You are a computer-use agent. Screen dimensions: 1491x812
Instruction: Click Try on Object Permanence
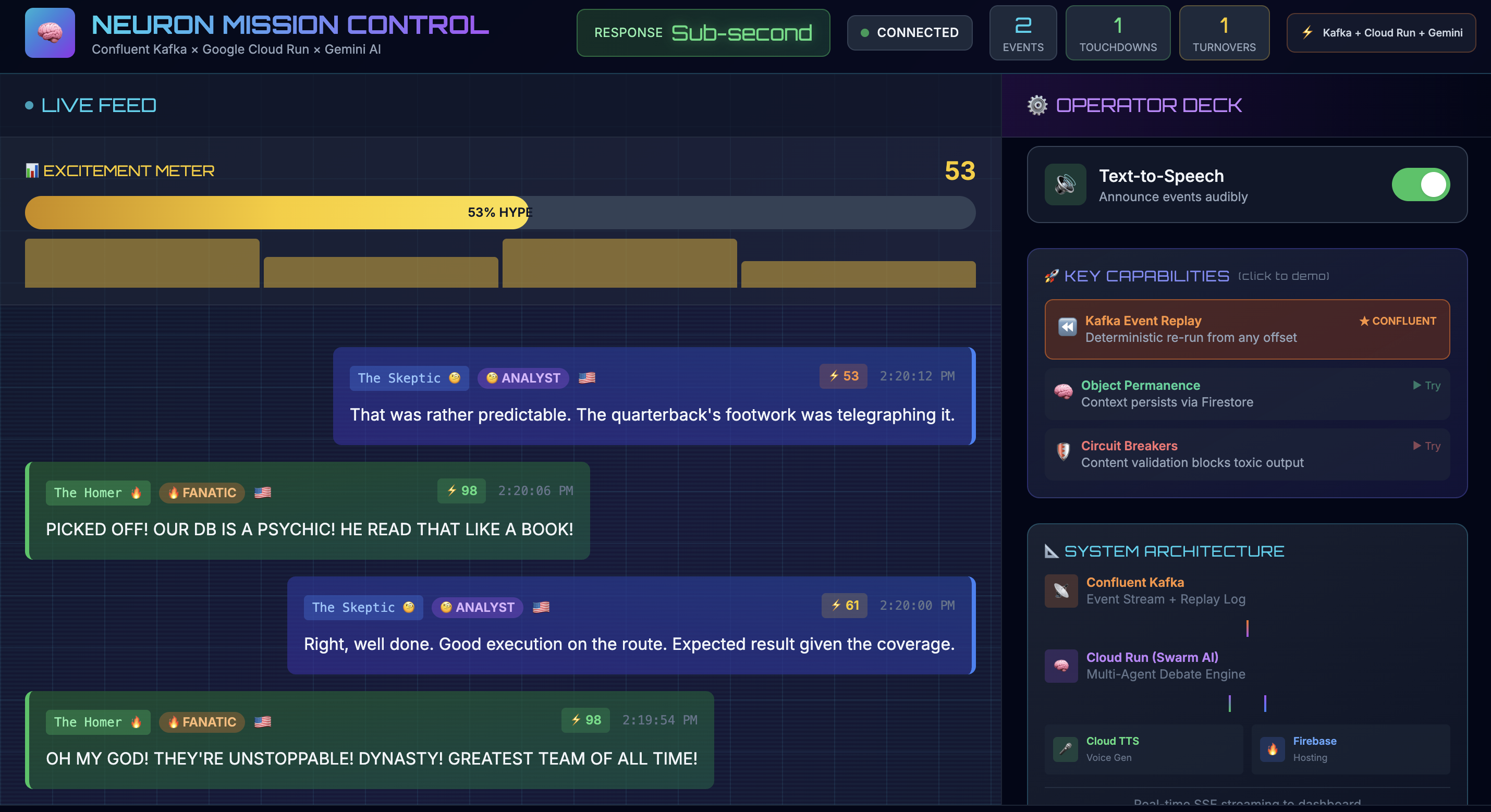[1427, 386]
